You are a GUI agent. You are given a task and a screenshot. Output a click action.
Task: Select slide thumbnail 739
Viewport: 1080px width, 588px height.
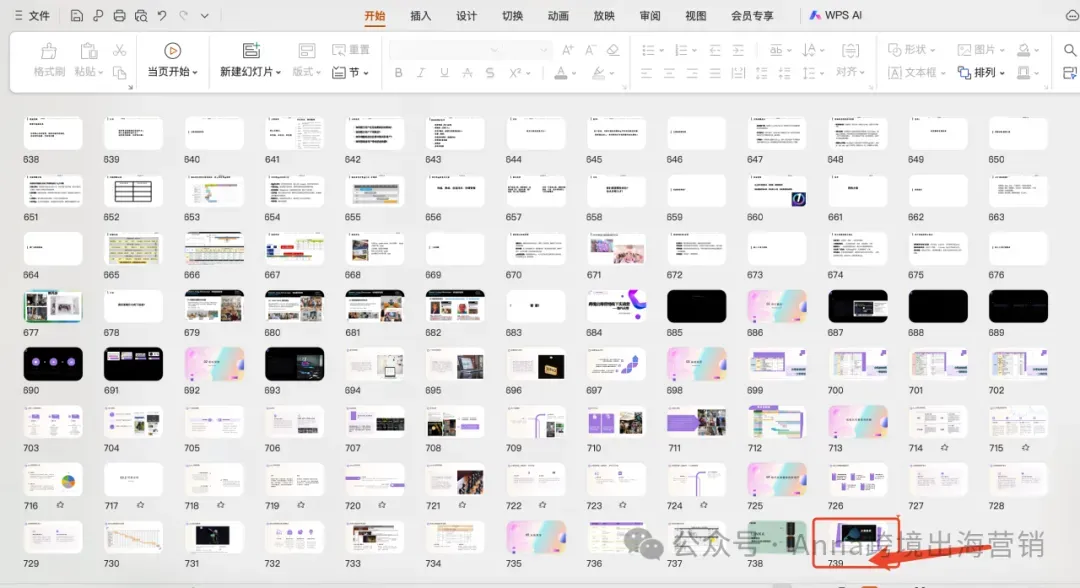(857, 537)
